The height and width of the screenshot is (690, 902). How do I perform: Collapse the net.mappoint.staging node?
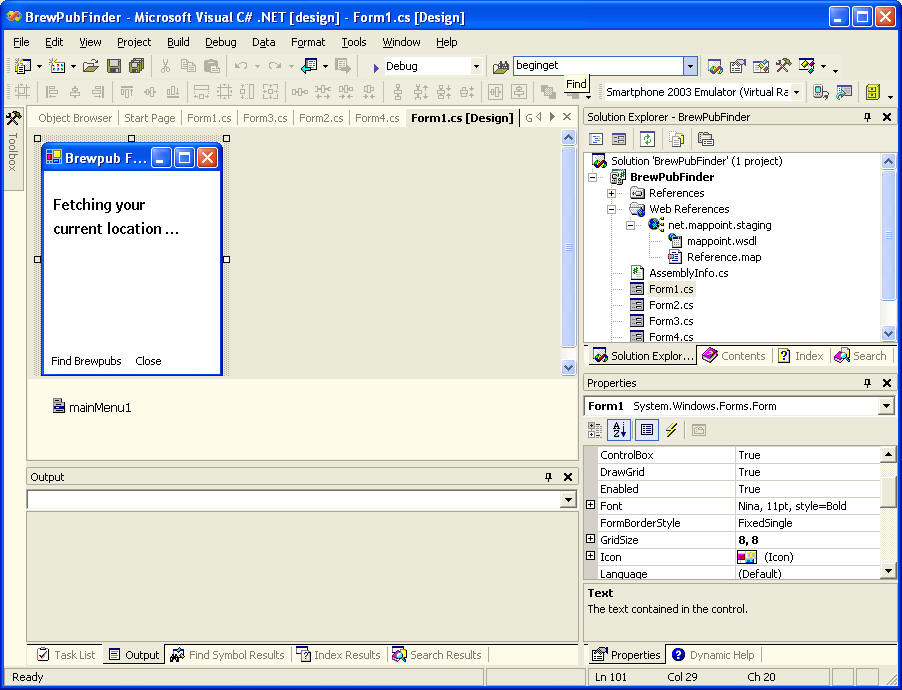[630, 226]
